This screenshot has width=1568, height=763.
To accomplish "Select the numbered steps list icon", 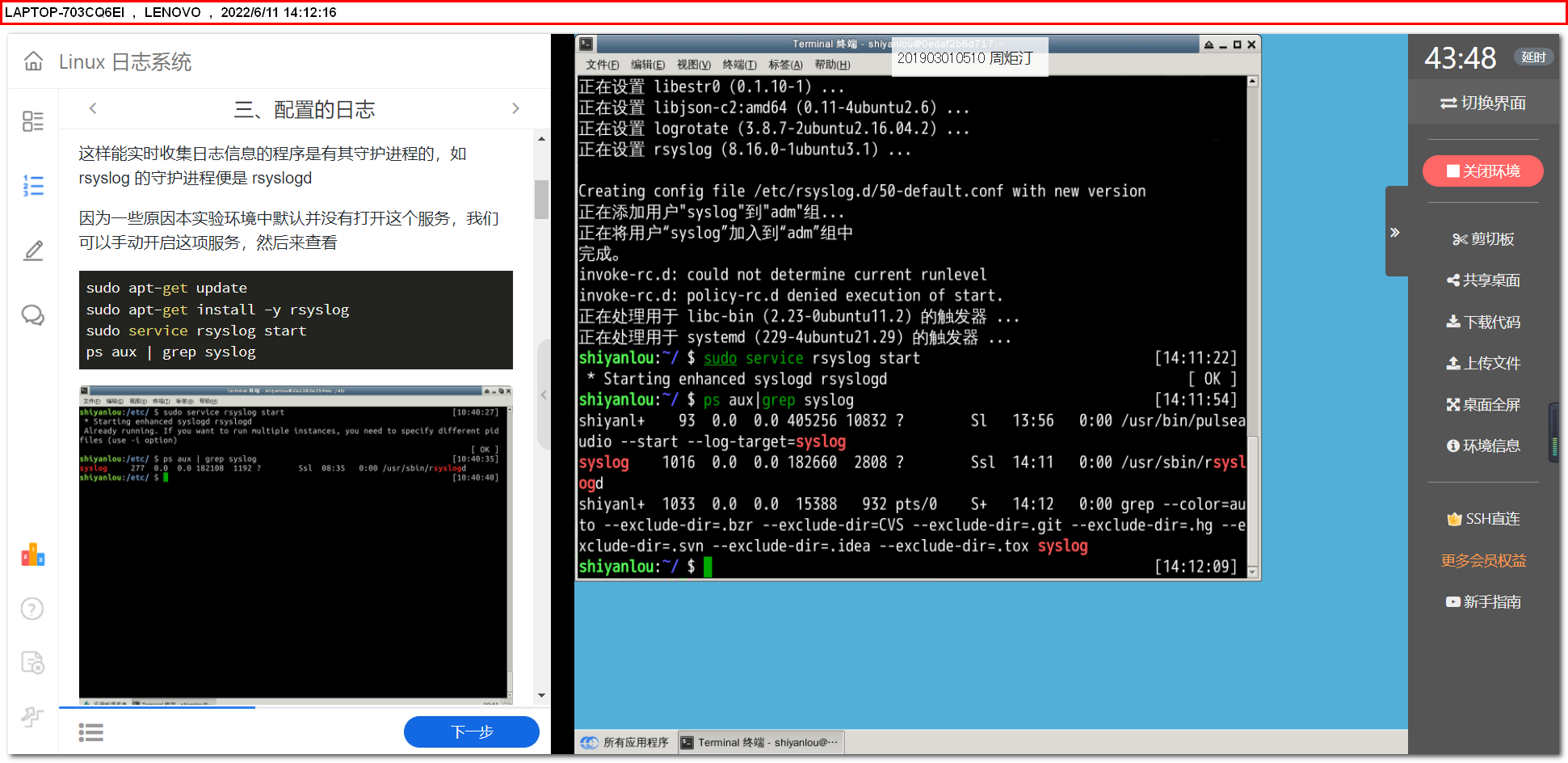I will tap(33, 186).
